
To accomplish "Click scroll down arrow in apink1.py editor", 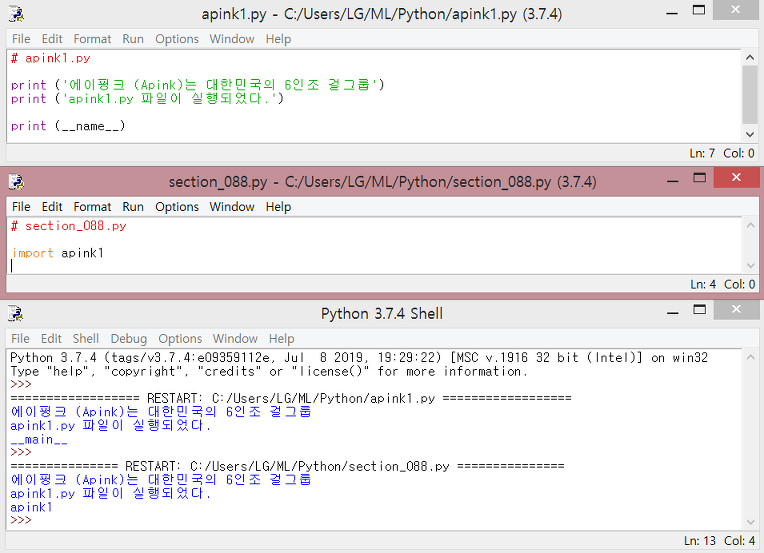I will pyautogui.click(x=750, y=134).
